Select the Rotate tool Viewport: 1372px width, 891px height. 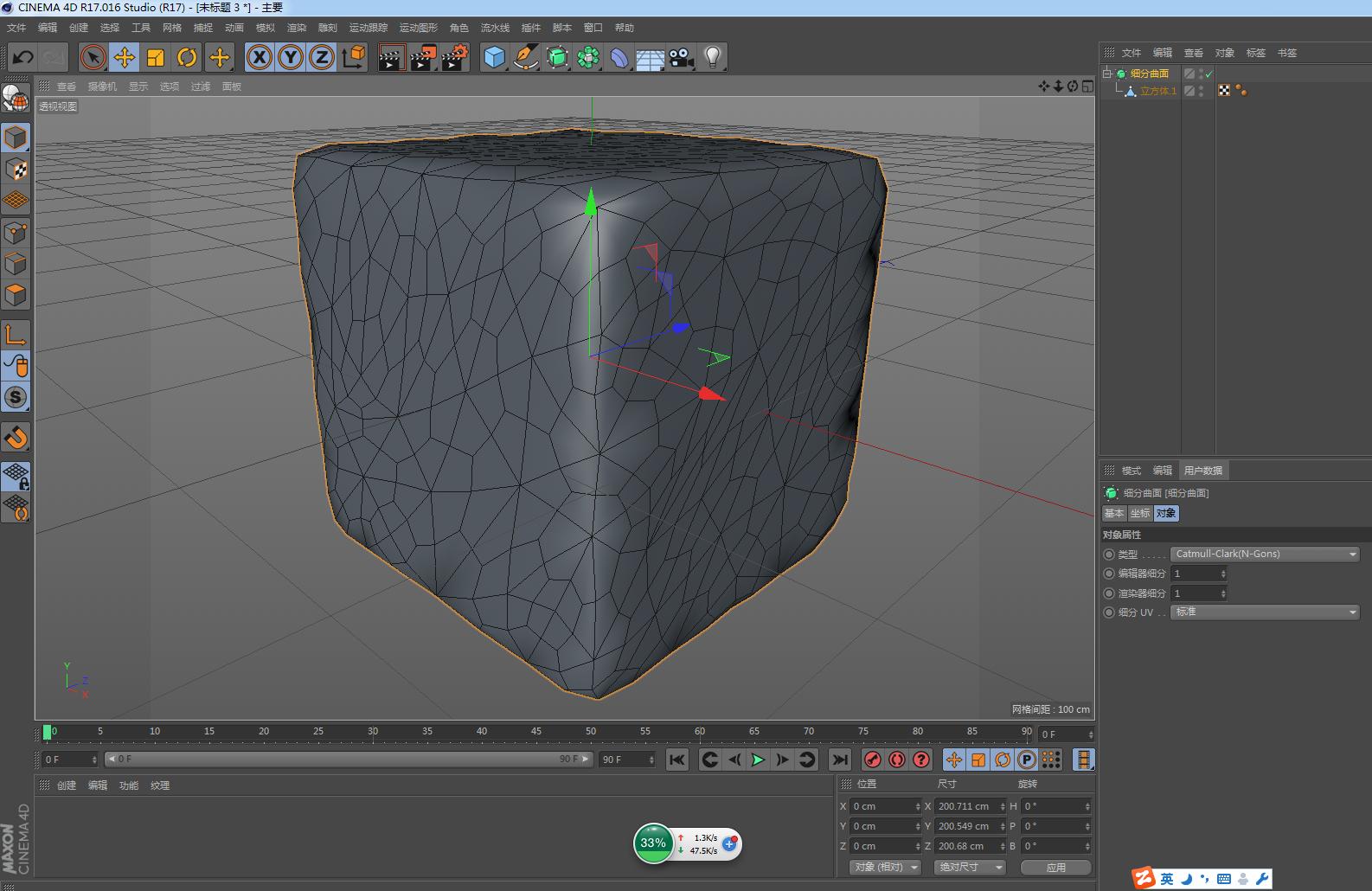(187, 58)
